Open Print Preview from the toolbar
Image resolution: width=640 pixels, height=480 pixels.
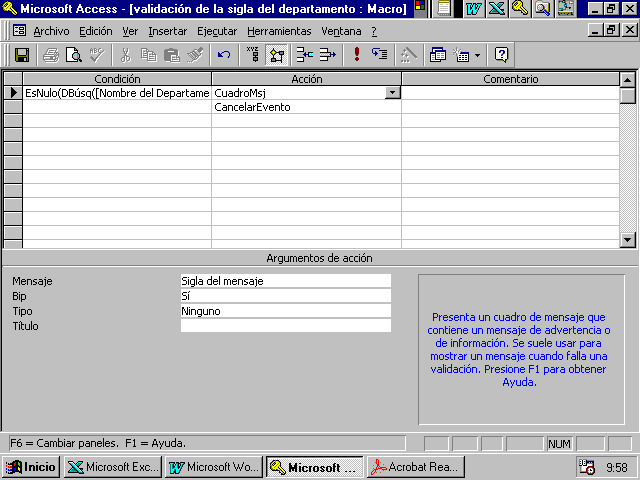pyautogui.click(x=74, y=55)
